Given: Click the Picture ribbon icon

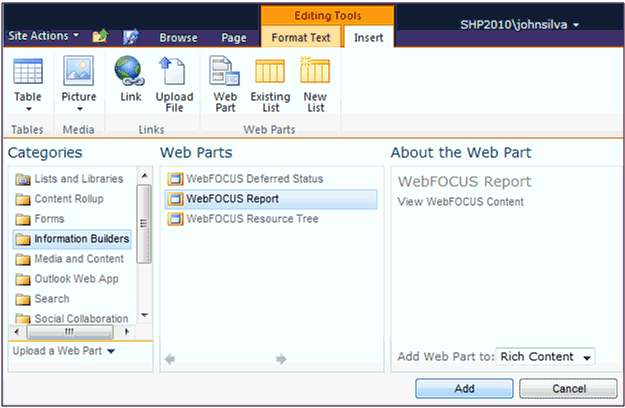Looking at the screenshot, I should pos(79,71).
